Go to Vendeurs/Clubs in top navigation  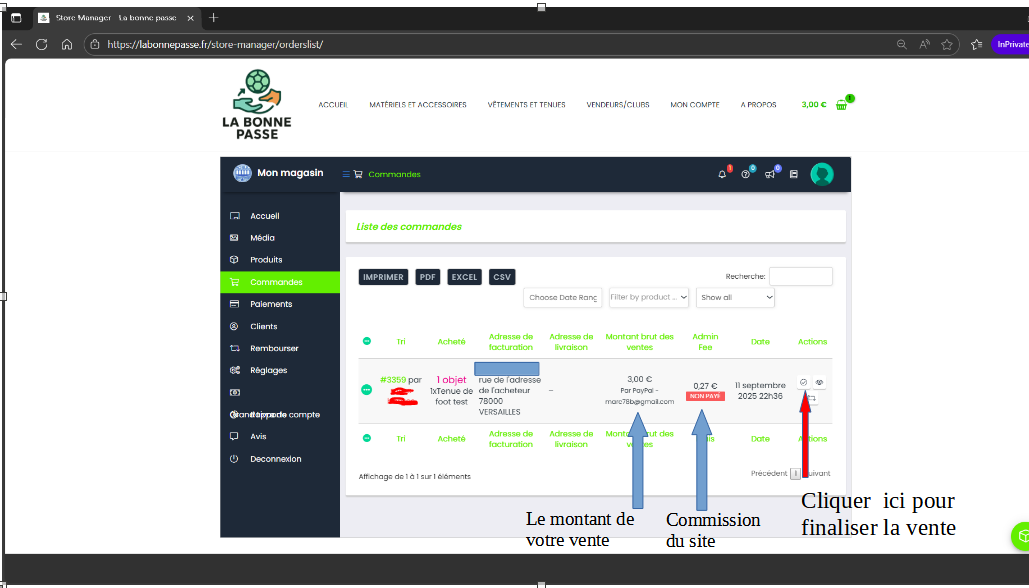(617, 105)
